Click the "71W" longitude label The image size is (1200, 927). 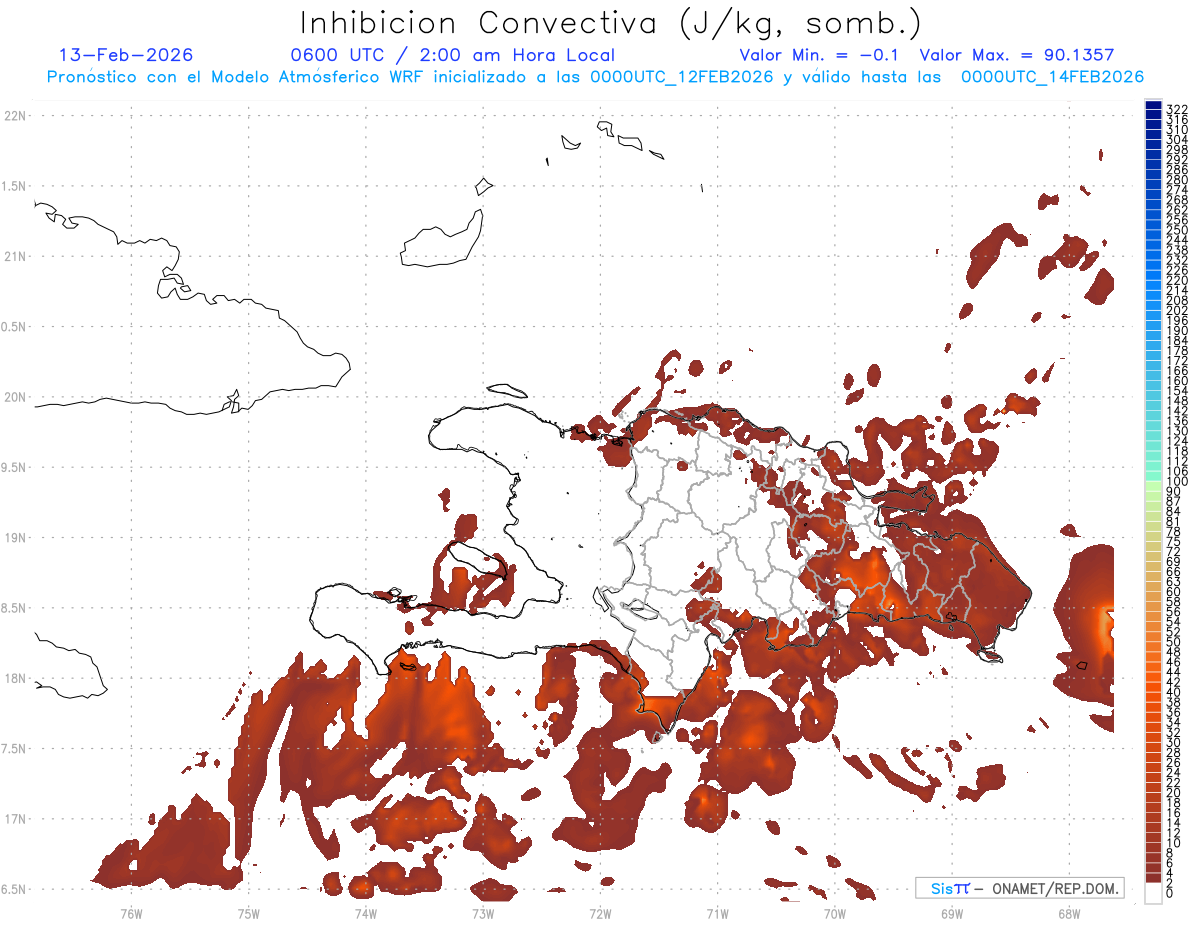[717, 913]
